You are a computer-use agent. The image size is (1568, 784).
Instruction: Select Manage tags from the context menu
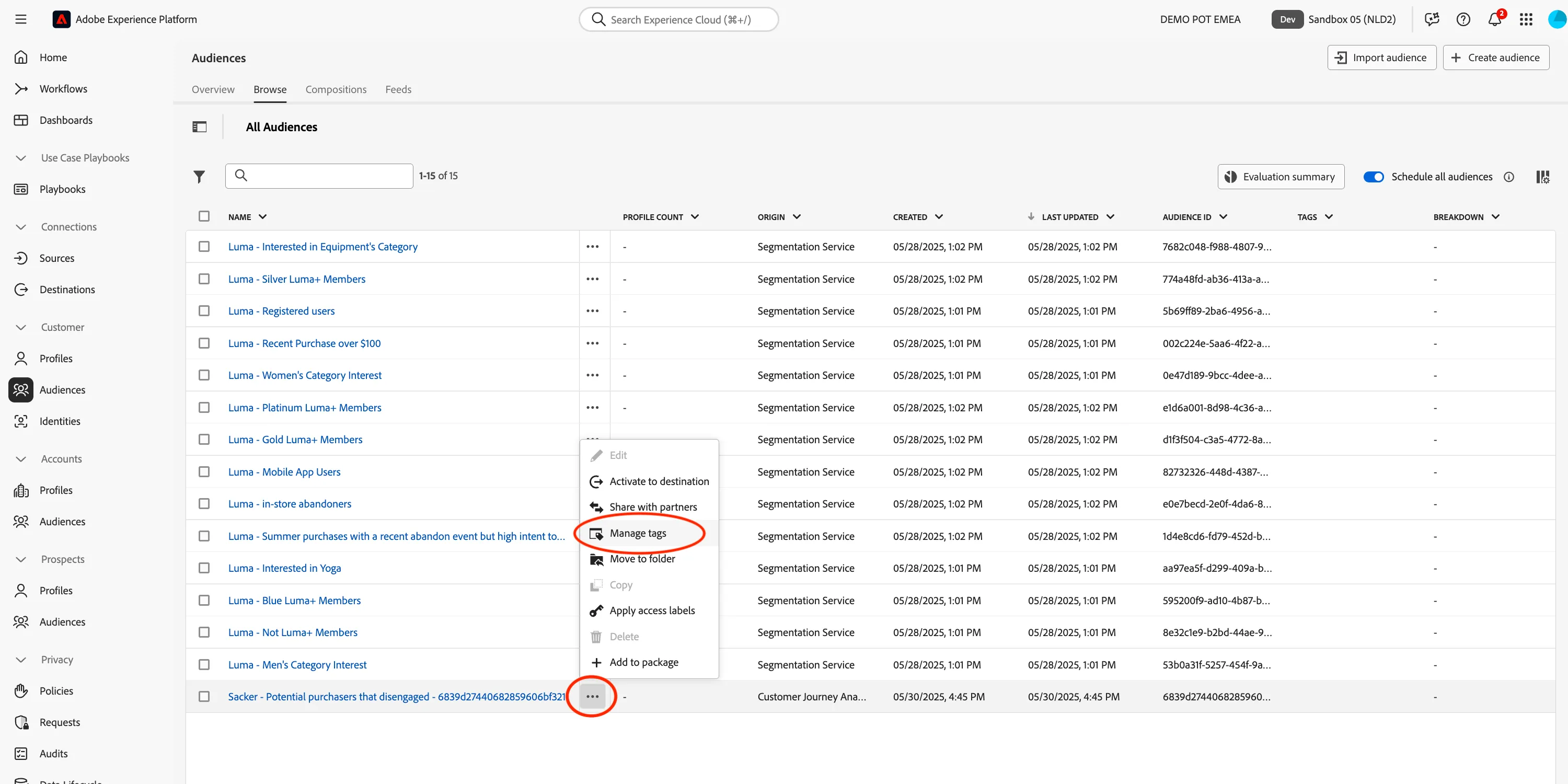tap(649, 533)
